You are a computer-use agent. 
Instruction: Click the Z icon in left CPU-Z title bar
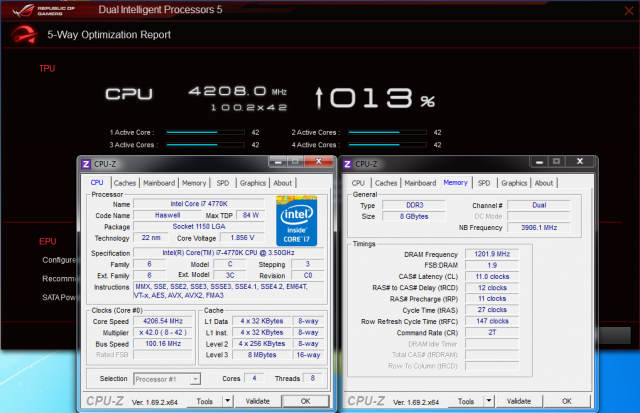(86, 164)
